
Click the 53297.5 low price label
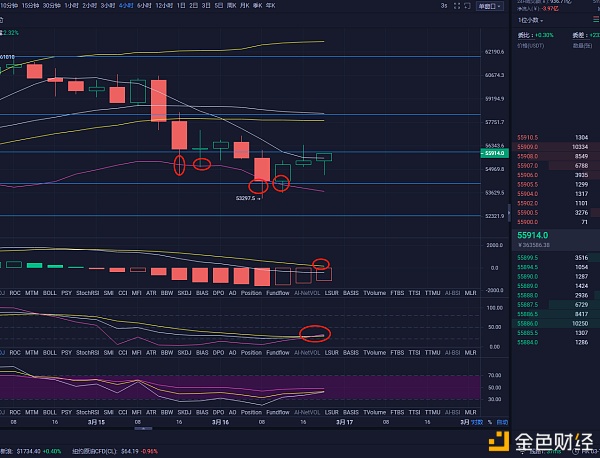tap(246, 198)
